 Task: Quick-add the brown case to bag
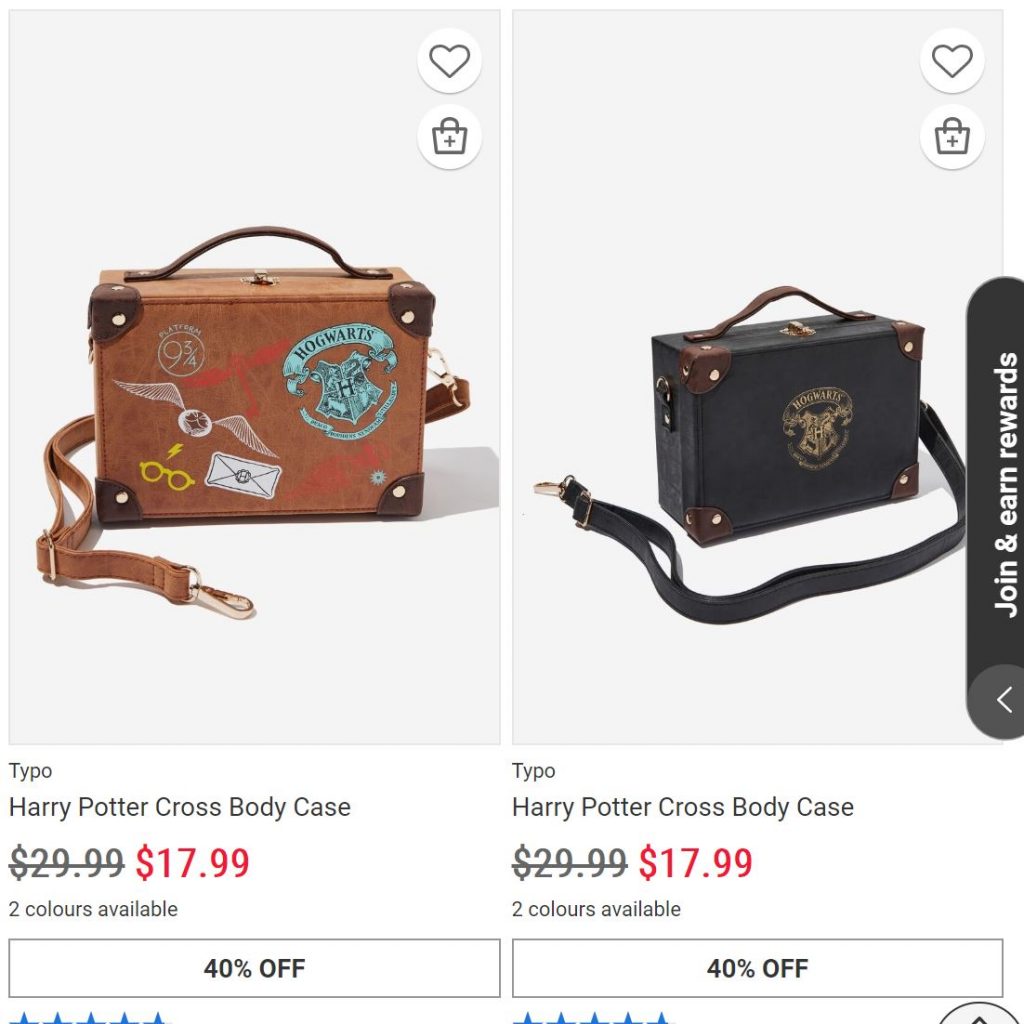pyautogui.click(x=449, y=137)
